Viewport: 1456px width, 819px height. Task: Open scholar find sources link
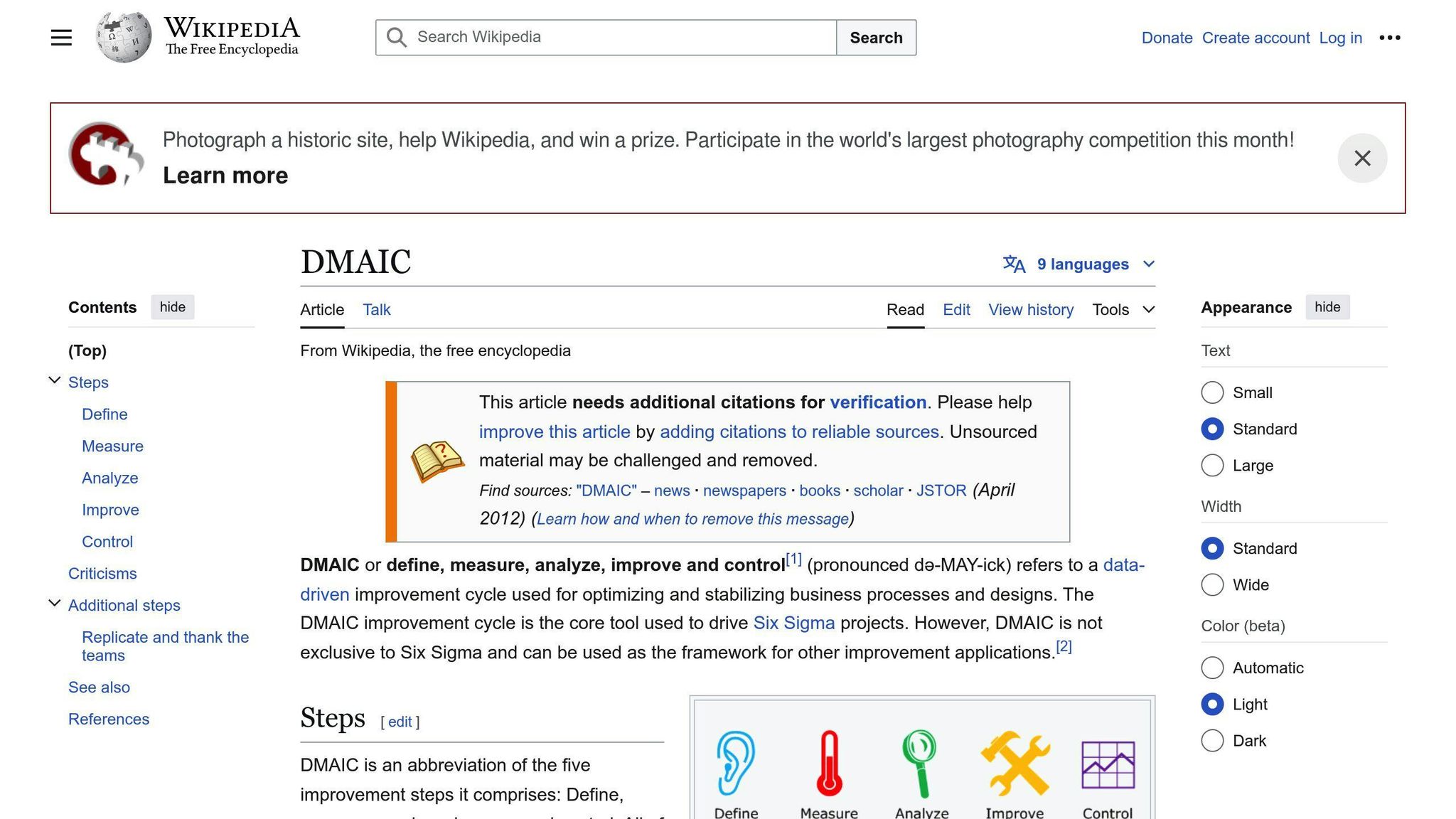pyautogui.click(x=878, y=491)
